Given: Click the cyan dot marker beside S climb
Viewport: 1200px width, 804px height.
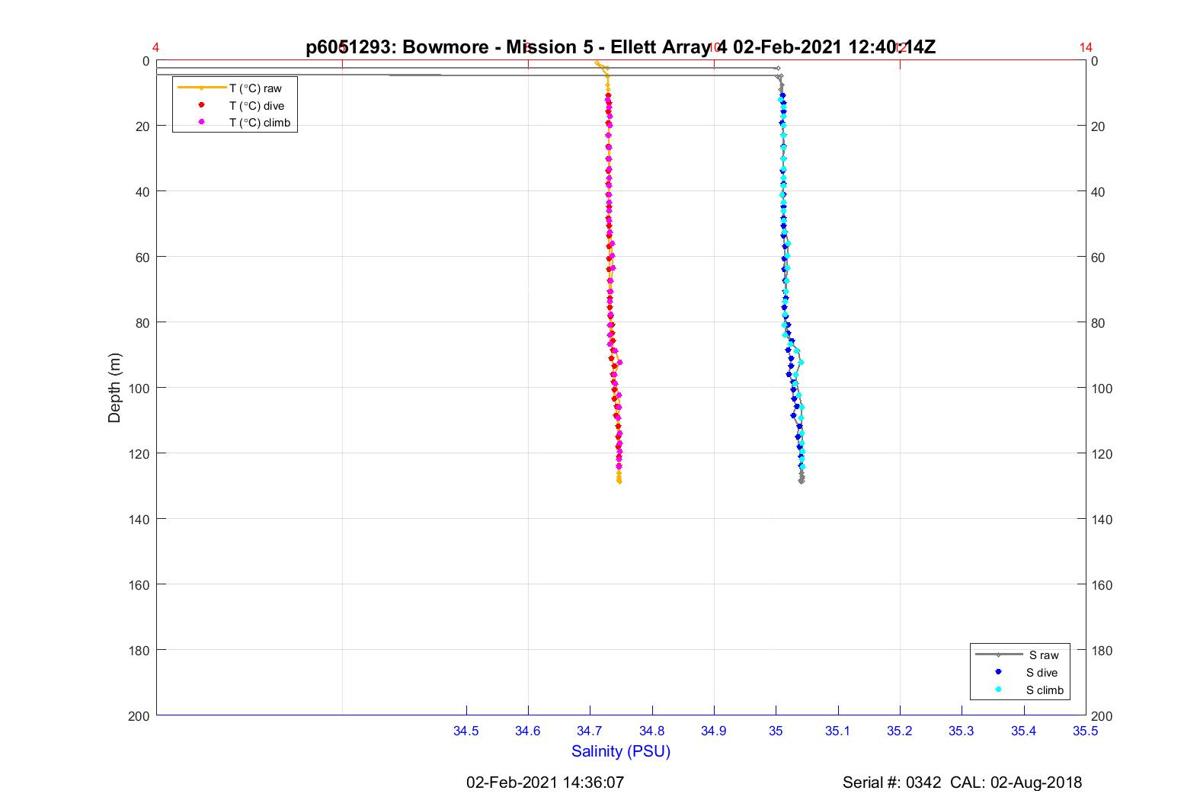Looking at the screenshot, I should tap(999, 690).
